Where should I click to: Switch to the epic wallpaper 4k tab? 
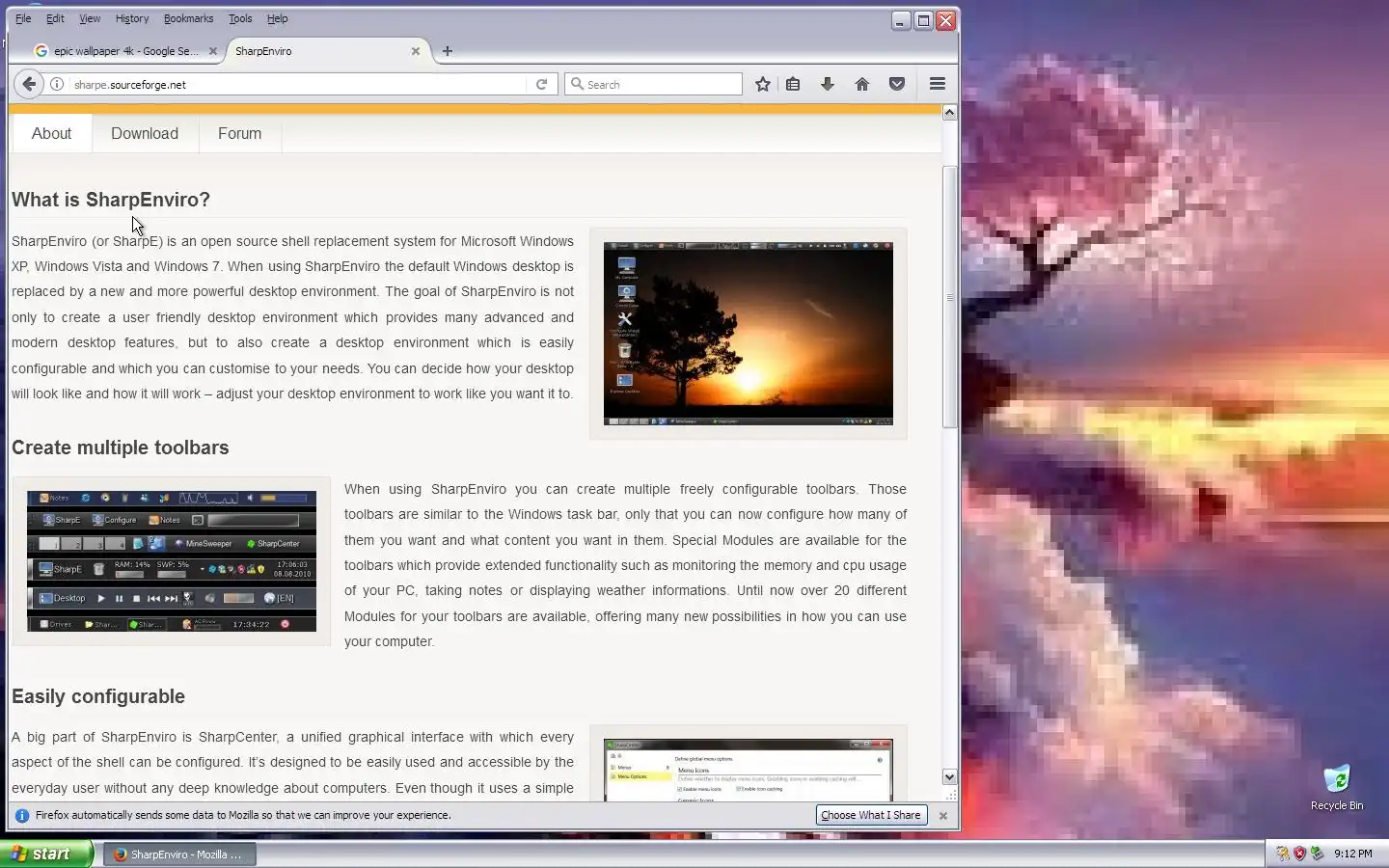point(125,51)
